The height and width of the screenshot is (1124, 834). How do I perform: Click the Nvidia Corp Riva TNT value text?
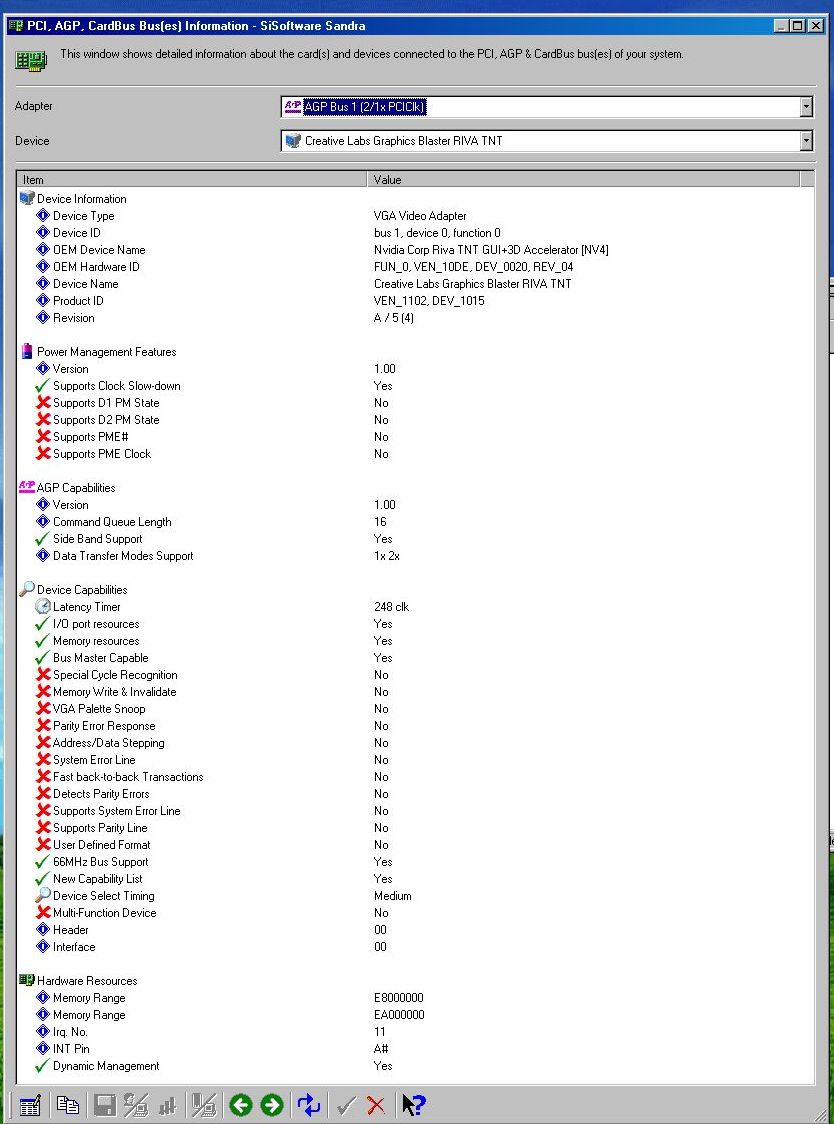pyautogui.click(x=491, y=249)
